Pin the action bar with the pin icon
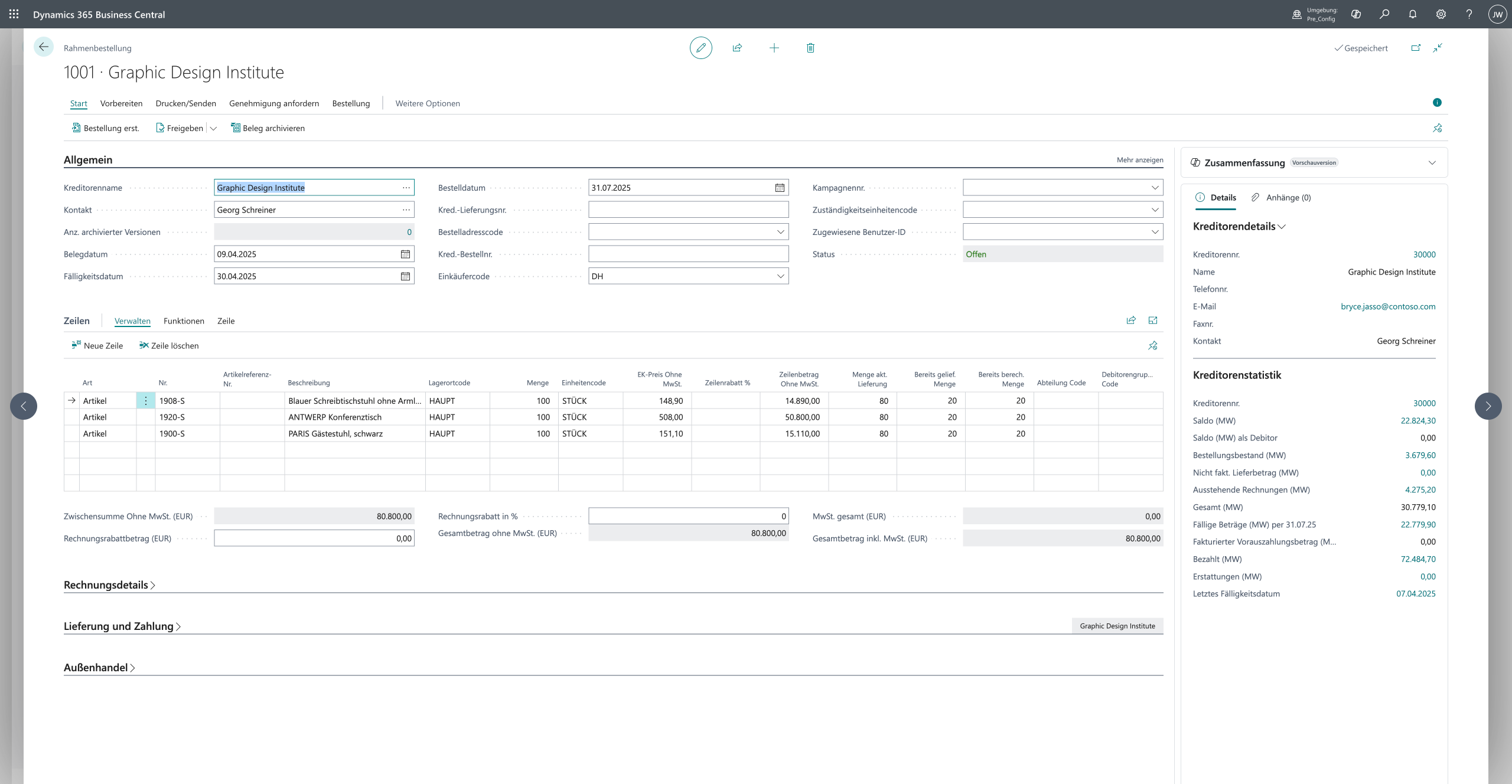Image resolution: width=1512 pixels, height=784 pixels. (1437, 128)
